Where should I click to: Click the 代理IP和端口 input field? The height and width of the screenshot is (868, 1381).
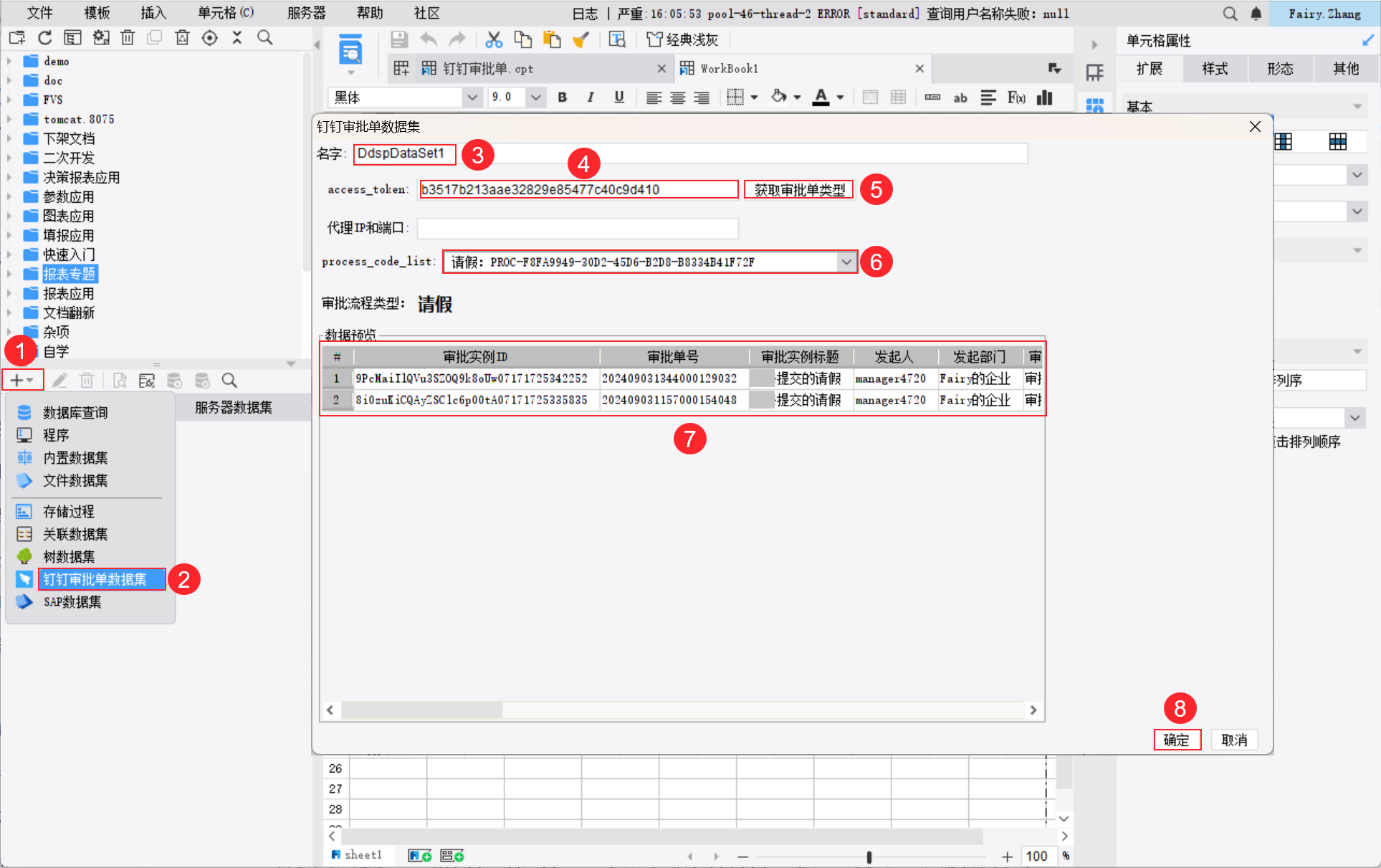pos(577,228)
